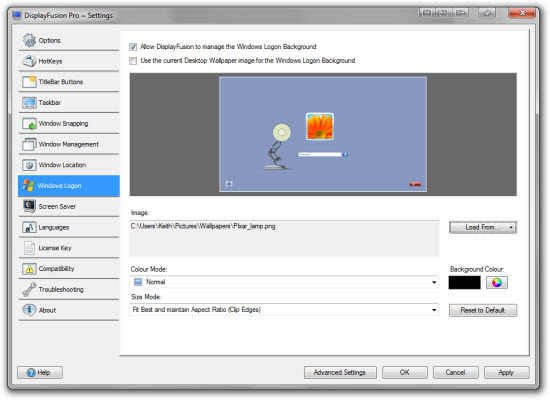Click the logon background preview image
Screen dimensions: 550x400
click(323, 134)
